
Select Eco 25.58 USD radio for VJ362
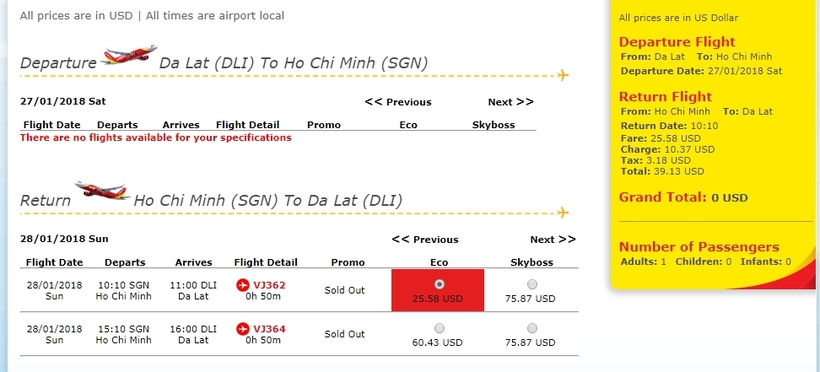pyautogui.click(x=439, y=284)
